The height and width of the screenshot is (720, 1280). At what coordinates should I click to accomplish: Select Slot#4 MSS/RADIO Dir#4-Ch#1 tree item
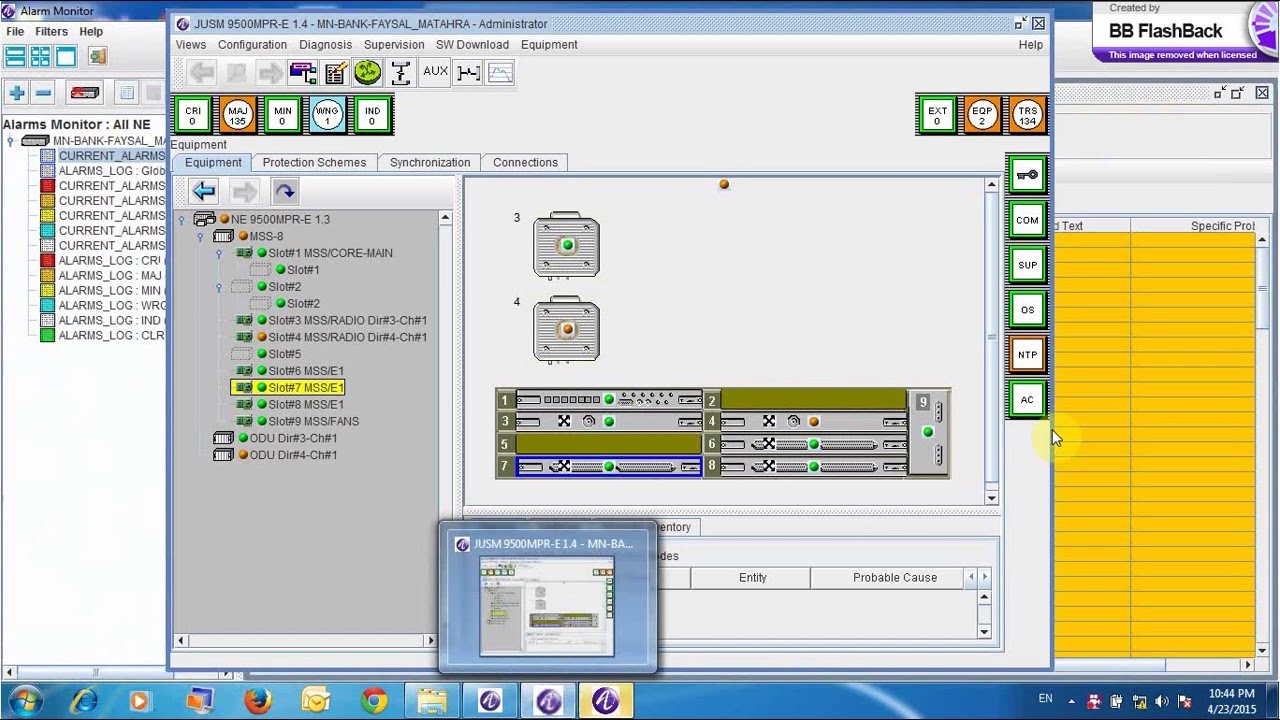pos(347,338)
